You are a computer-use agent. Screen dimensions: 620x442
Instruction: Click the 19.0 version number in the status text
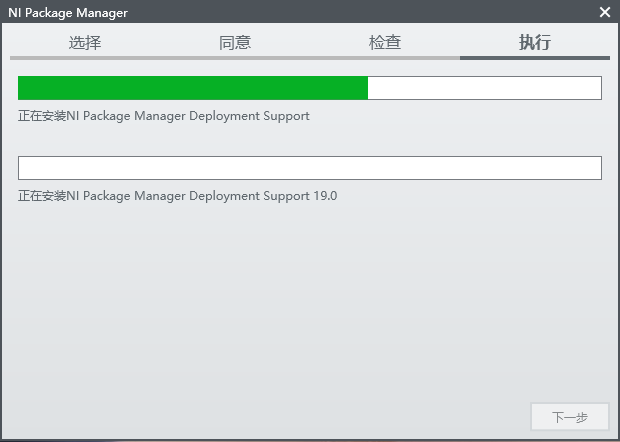(325, 196)
